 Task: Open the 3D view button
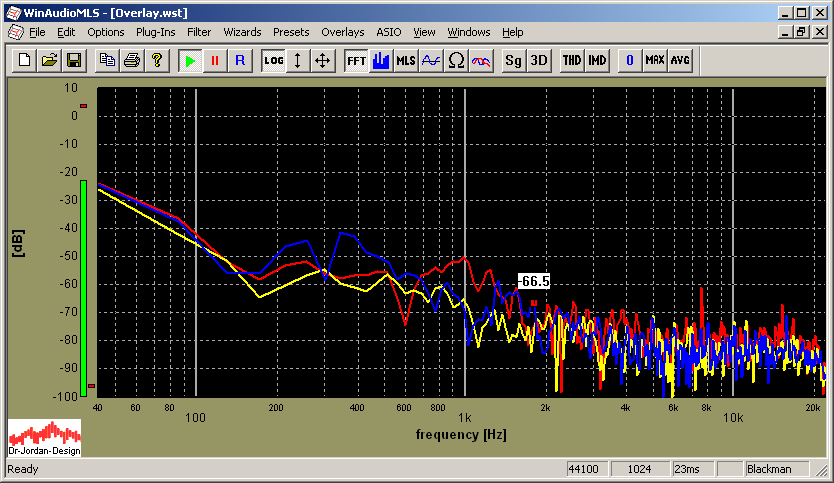tap(539, 60)
